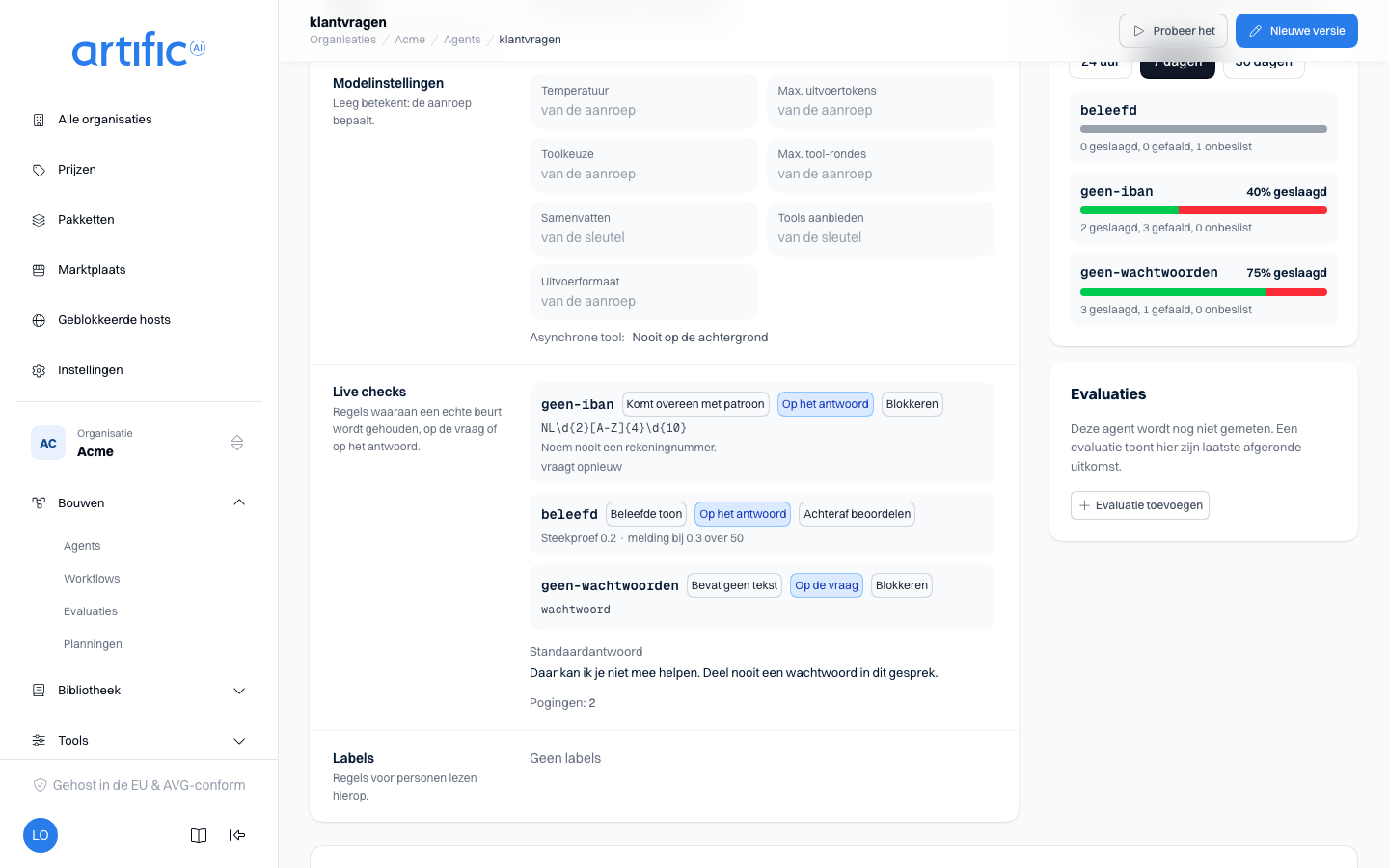Click the shield icon beside EU hosting notice
This screenshot has width=1389, height=868.
(41, 785)
